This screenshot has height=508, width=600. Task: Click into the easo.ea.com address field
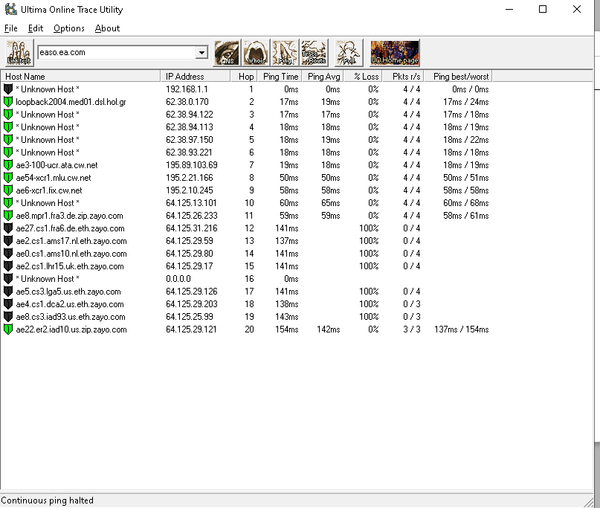click(117, 52)
